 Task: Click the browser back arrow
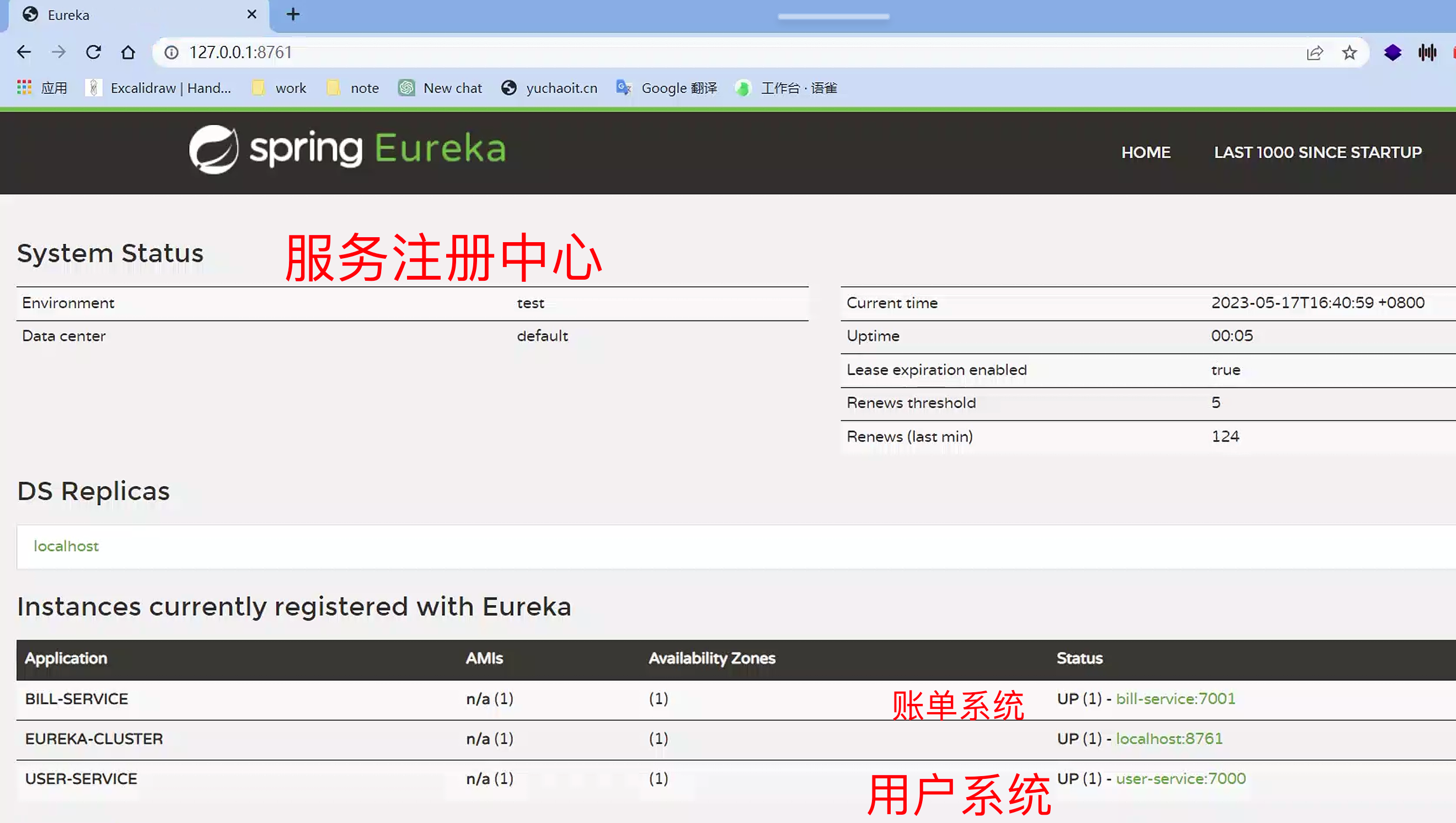24,52
